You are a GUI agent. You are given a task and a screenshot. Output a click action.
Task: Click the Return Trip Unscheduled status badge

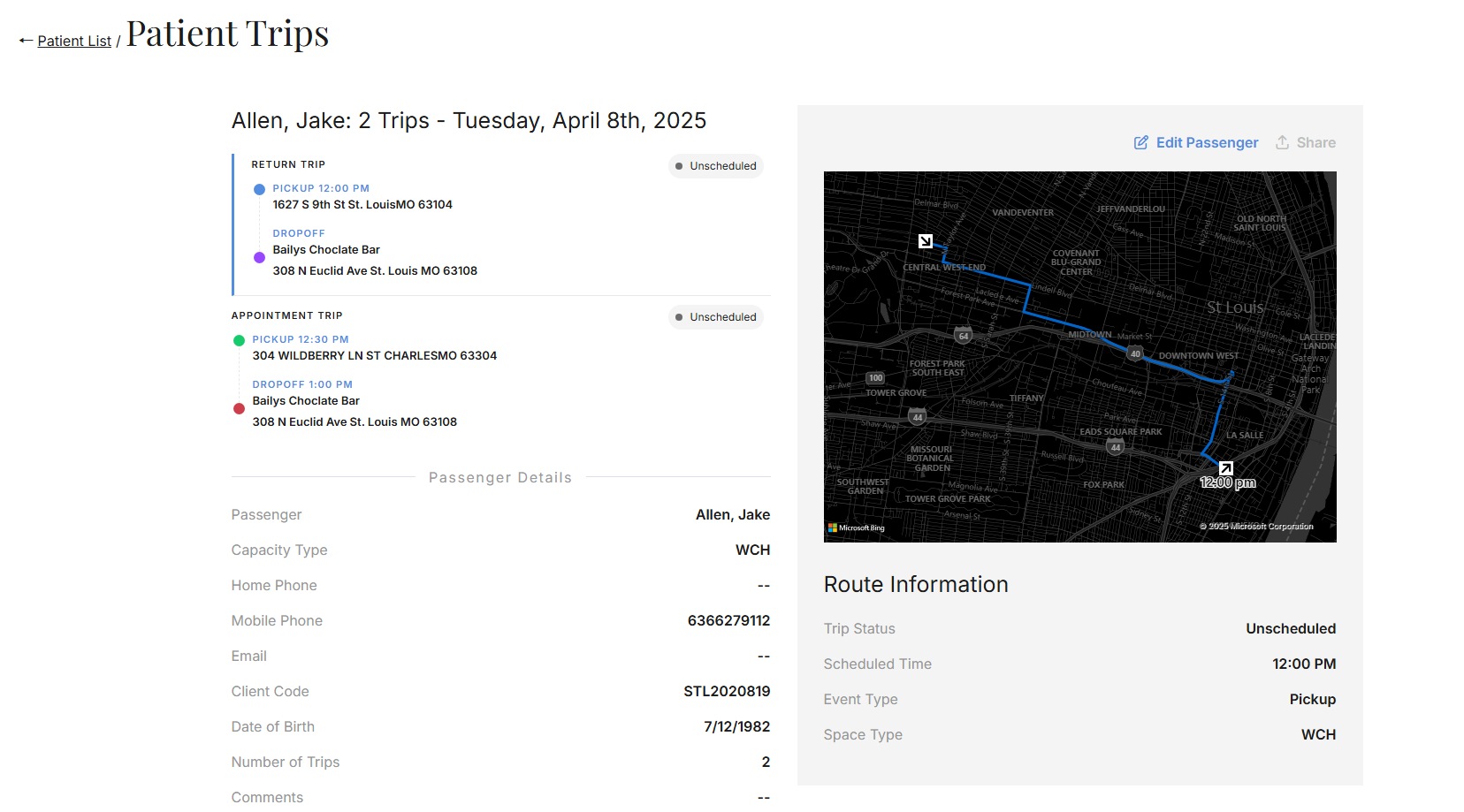tap(716, 166)
